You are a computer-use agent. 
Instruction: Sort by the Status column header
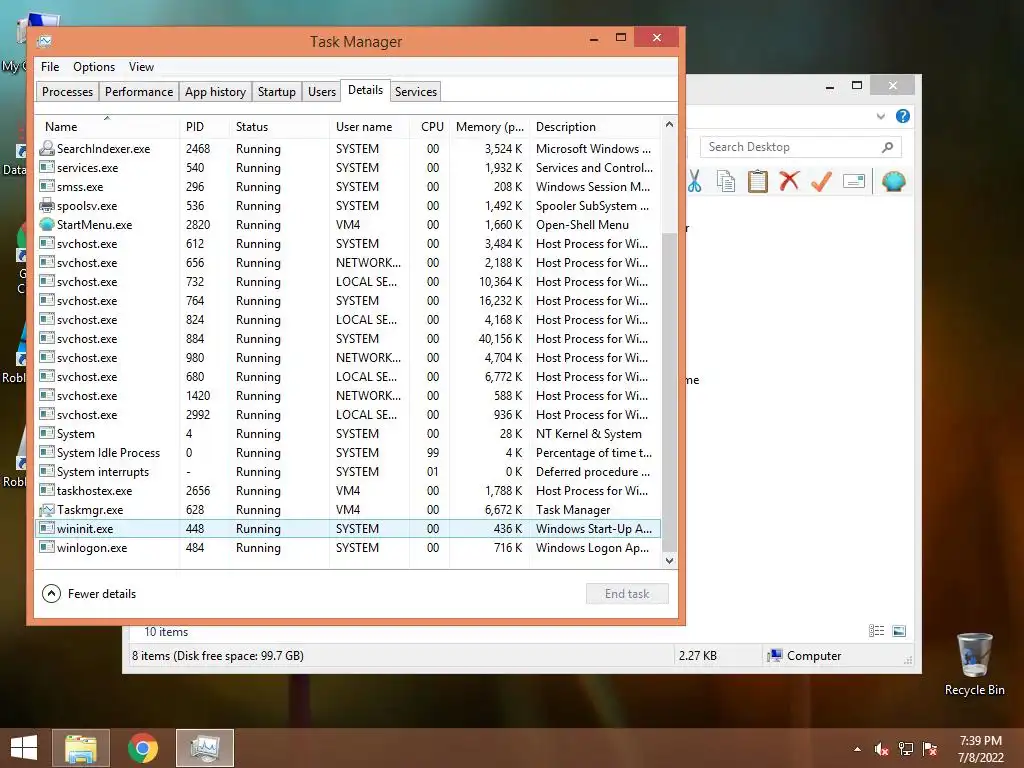coord(280,127)
